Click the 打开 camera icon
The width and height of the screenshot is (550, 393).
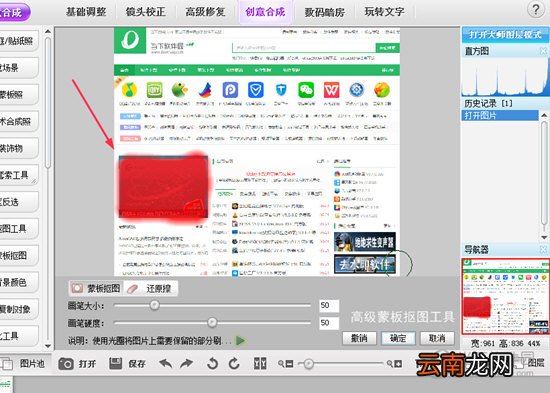point(66,364)
